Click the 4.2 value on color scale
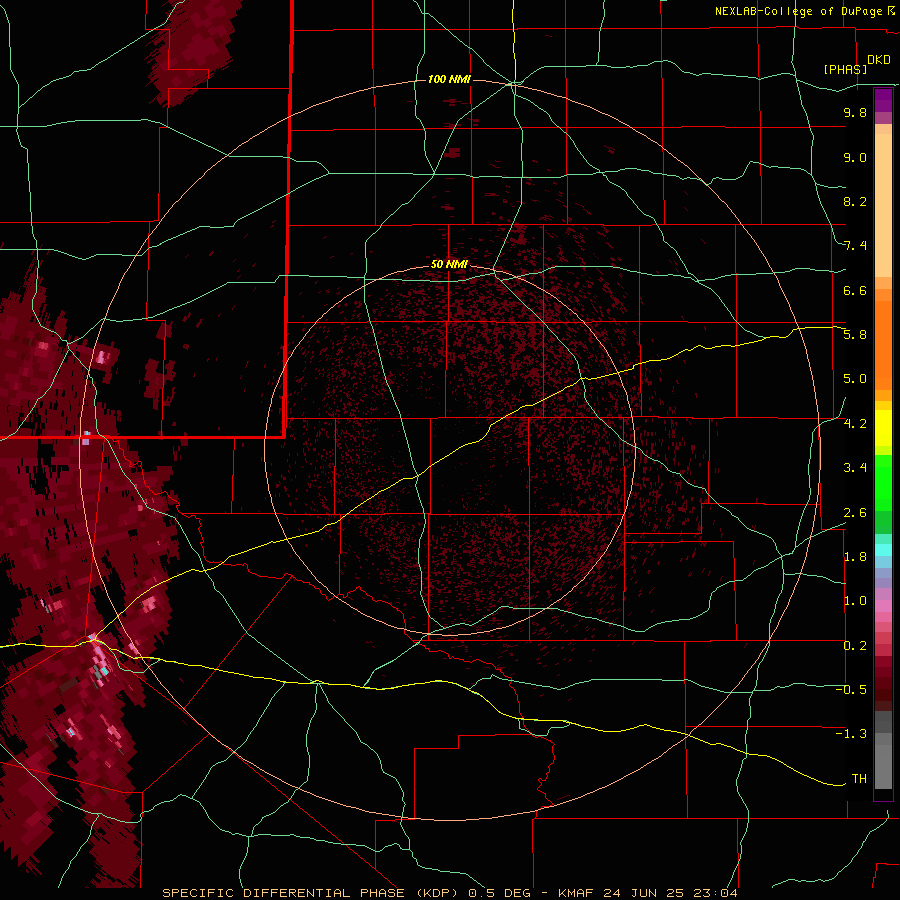 [855, 424]
